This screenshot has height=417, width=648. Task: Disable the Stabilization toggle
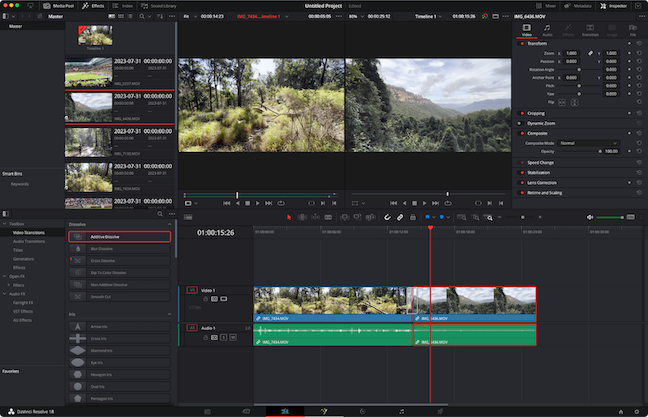(520, 172)
